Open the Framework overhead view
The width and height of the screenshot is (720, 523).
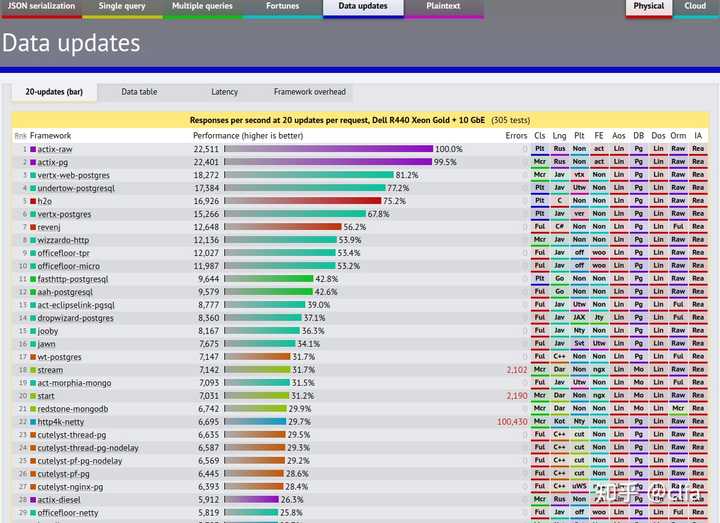point(309,92)
